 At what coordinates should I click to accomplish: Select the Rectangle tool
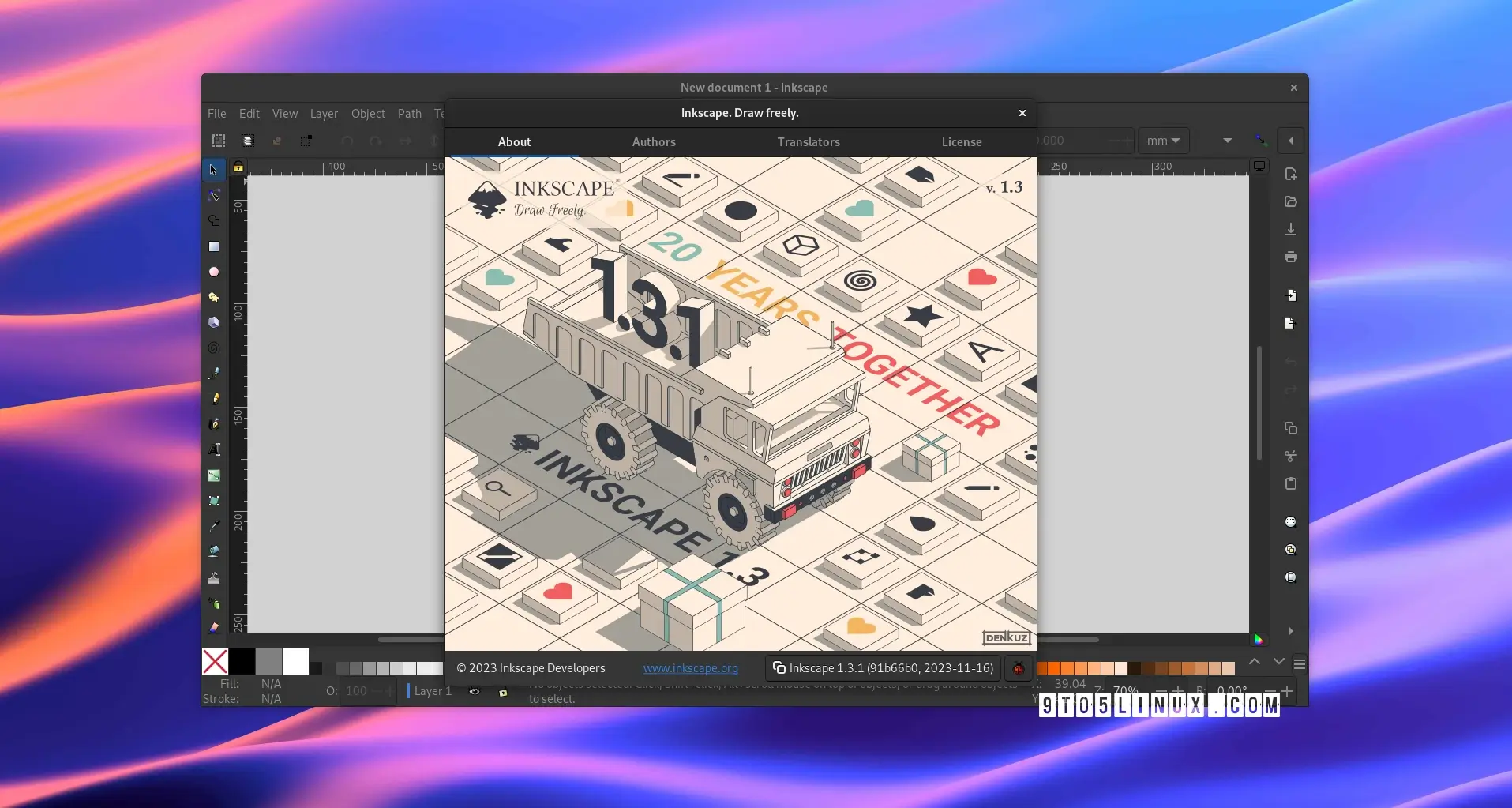(213, 246)
